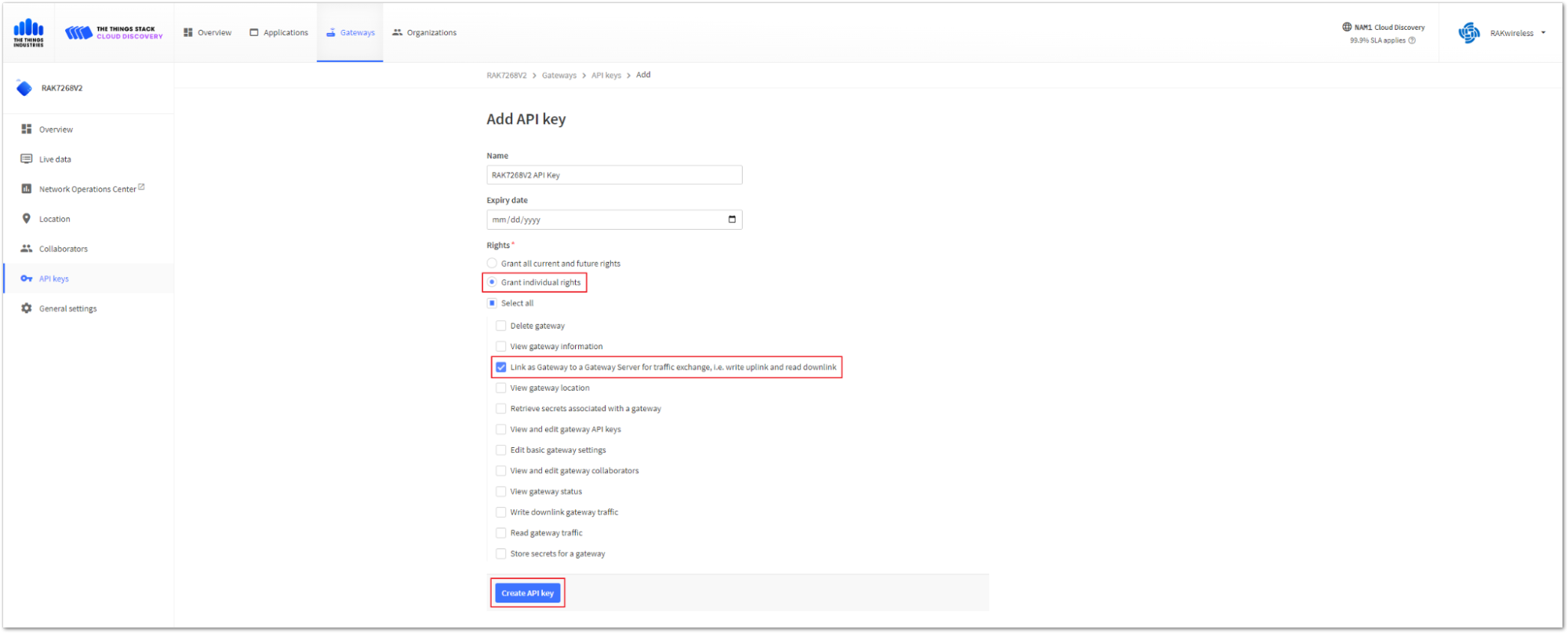Check the Delete gateway checkbox
Screen dimensions: 1568x634
tap(501, 326)
